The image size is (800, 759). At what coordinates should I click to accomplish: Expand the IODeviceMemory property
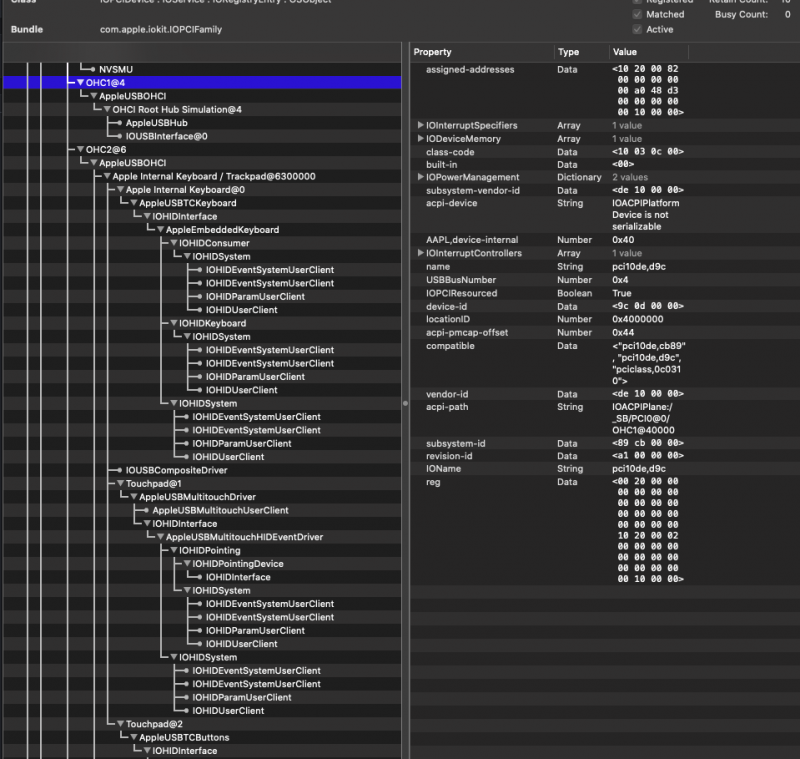click(x=420, y=138)
